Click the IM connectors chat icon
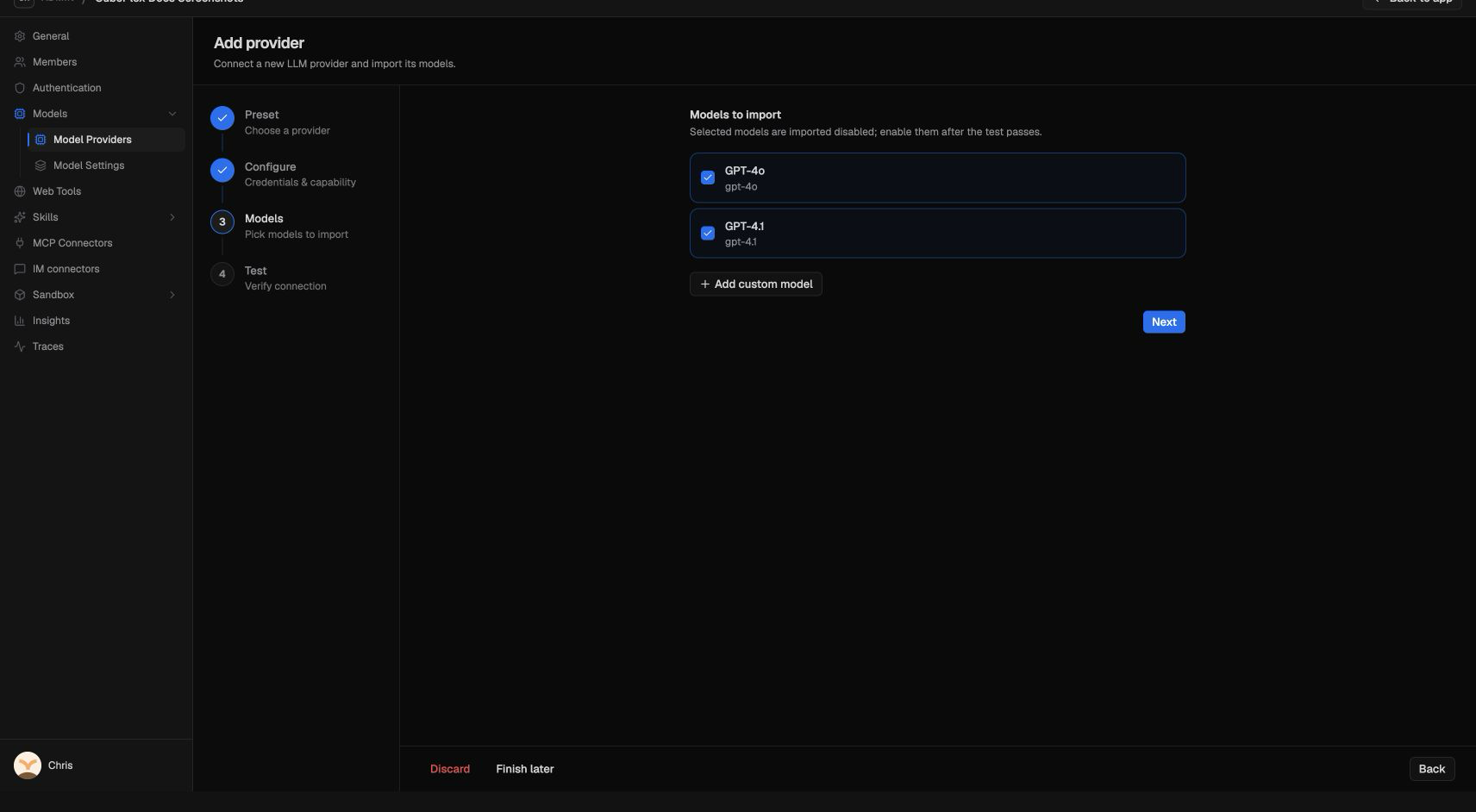 tap(20, 269)
